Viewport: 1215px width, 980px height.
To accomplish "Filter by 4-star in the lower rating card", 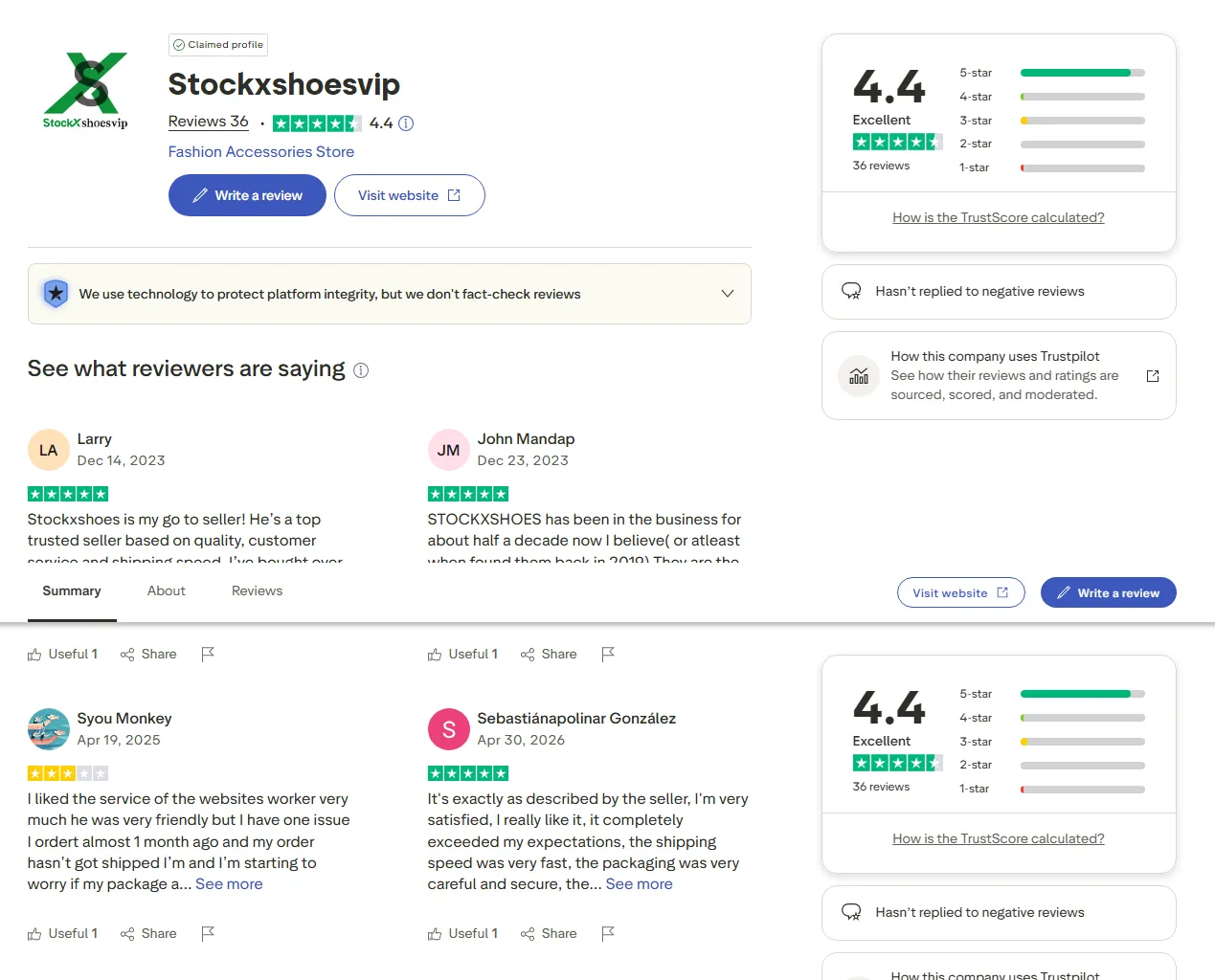I will click(x=1052, y=718).
